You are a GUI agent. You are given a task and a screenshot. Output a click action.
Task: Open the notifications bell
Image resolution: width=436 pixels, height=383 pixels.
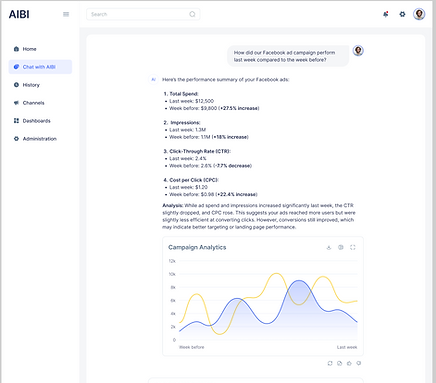point(386,14)
